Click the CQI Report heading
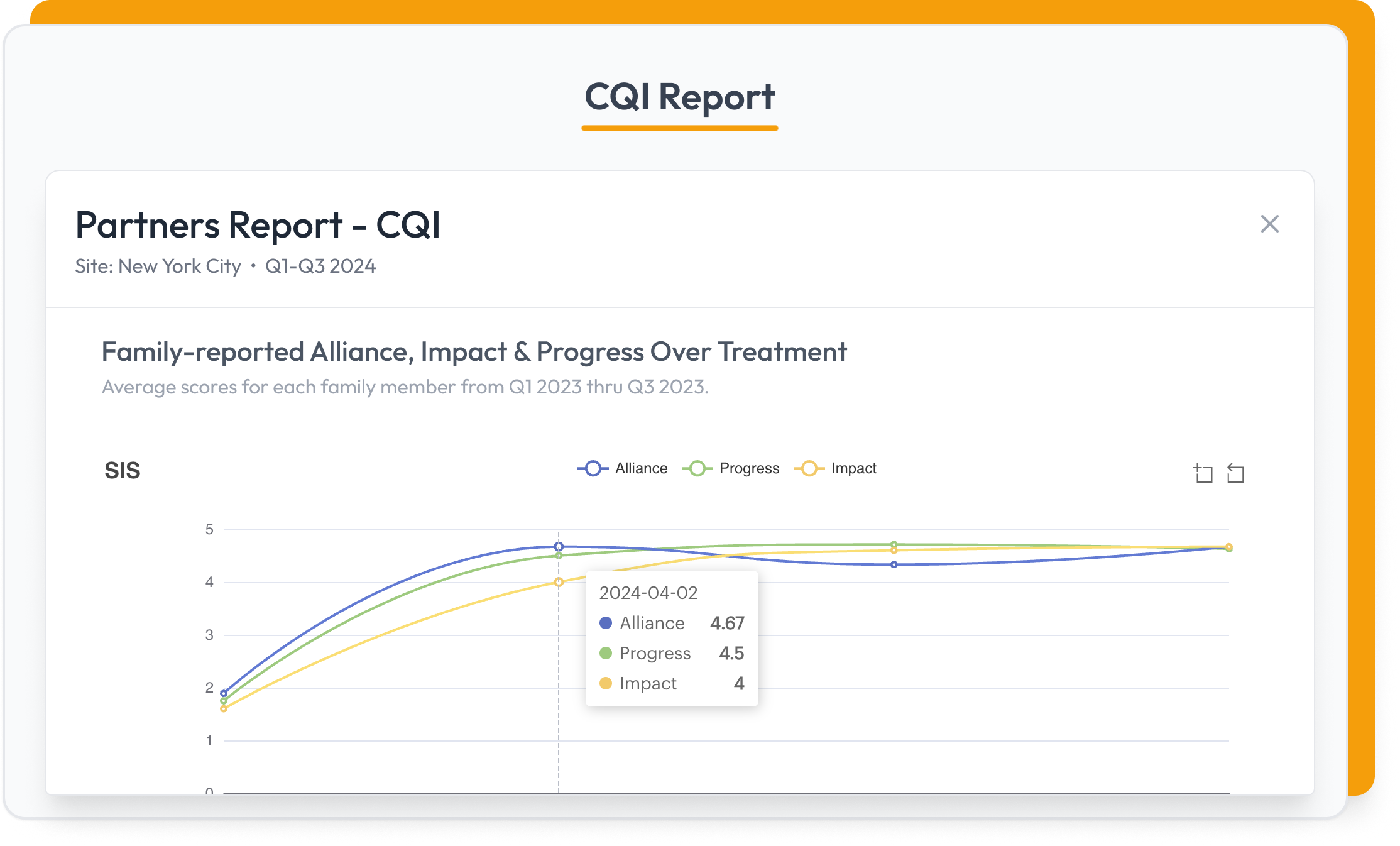This screenshot has width=1400, height=846. [679, 97]
